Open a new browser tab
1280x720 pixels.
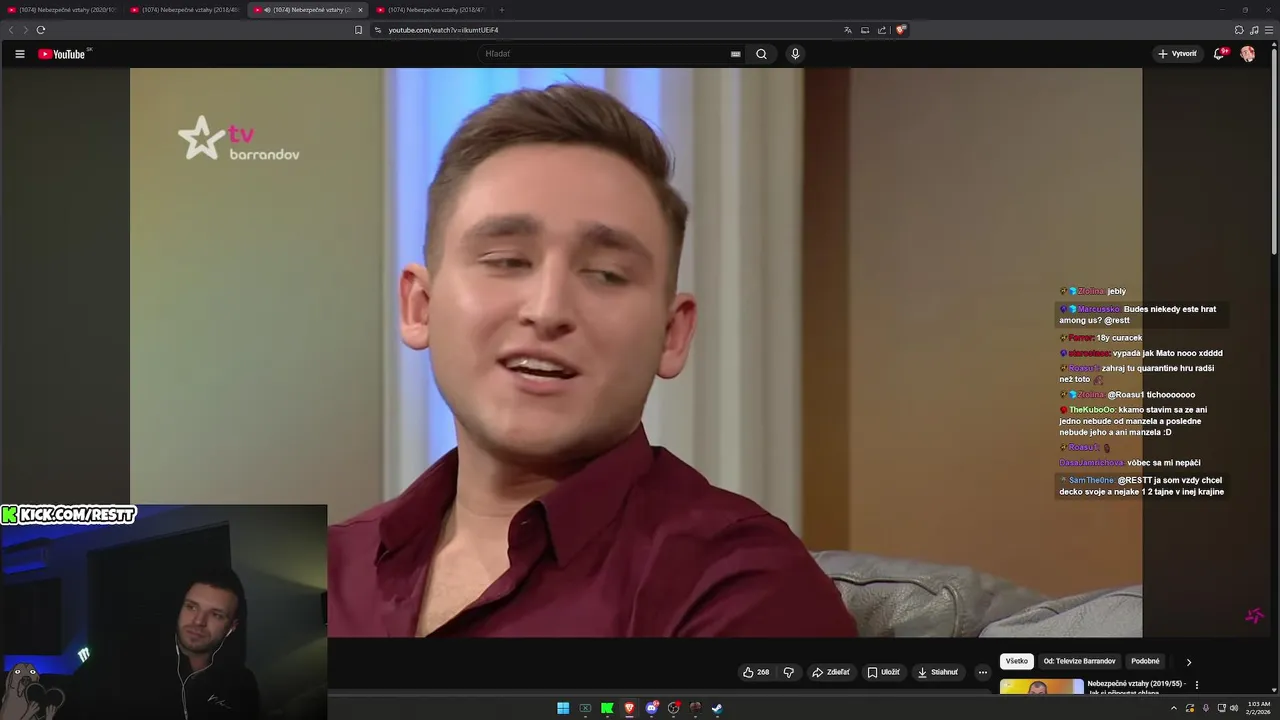[502, 10]
